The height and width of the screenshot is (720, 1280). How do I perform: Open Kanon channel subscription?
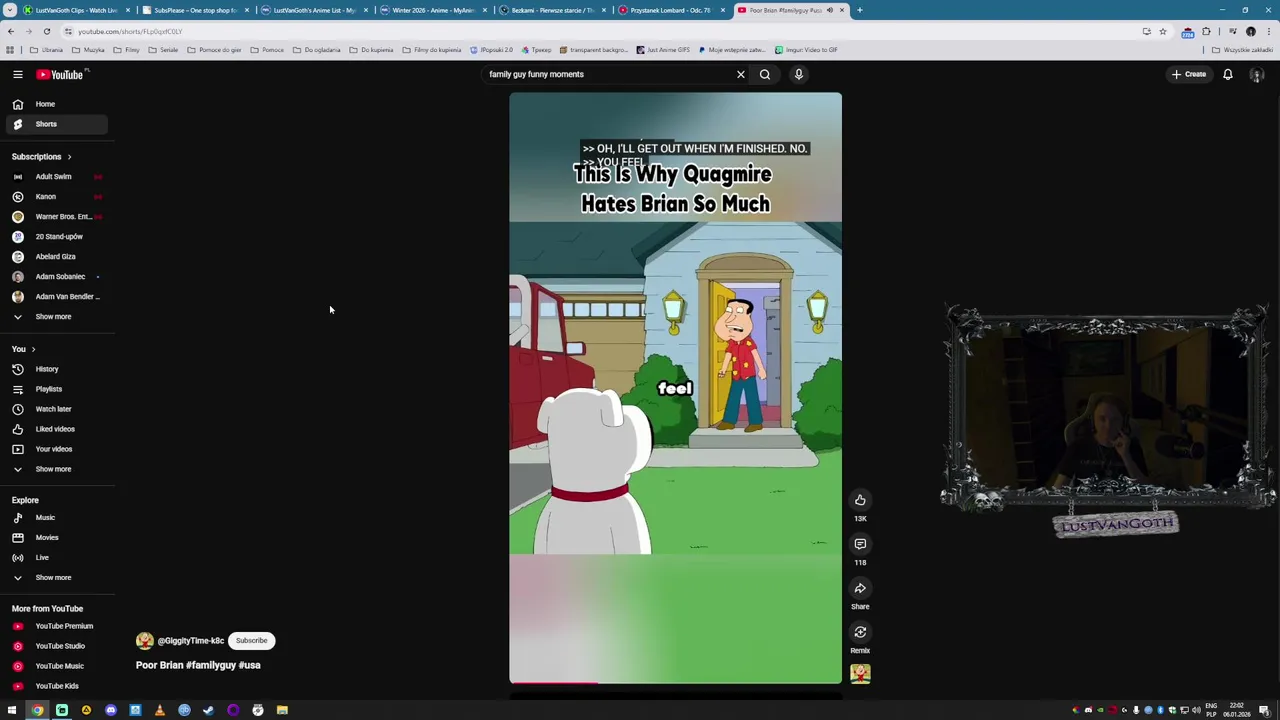pos(55,197)
